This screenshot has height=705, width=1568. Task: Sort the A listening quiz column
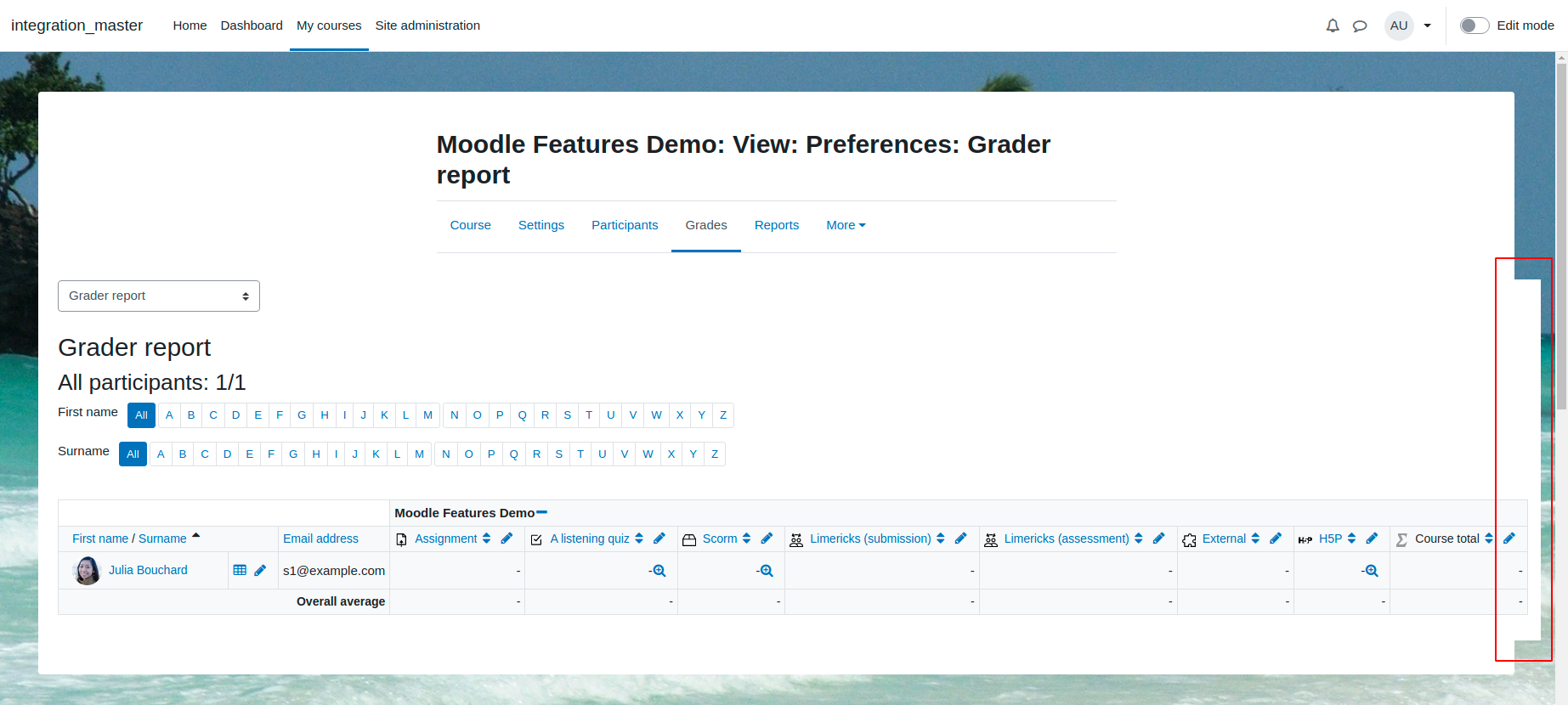pos(639,539)
